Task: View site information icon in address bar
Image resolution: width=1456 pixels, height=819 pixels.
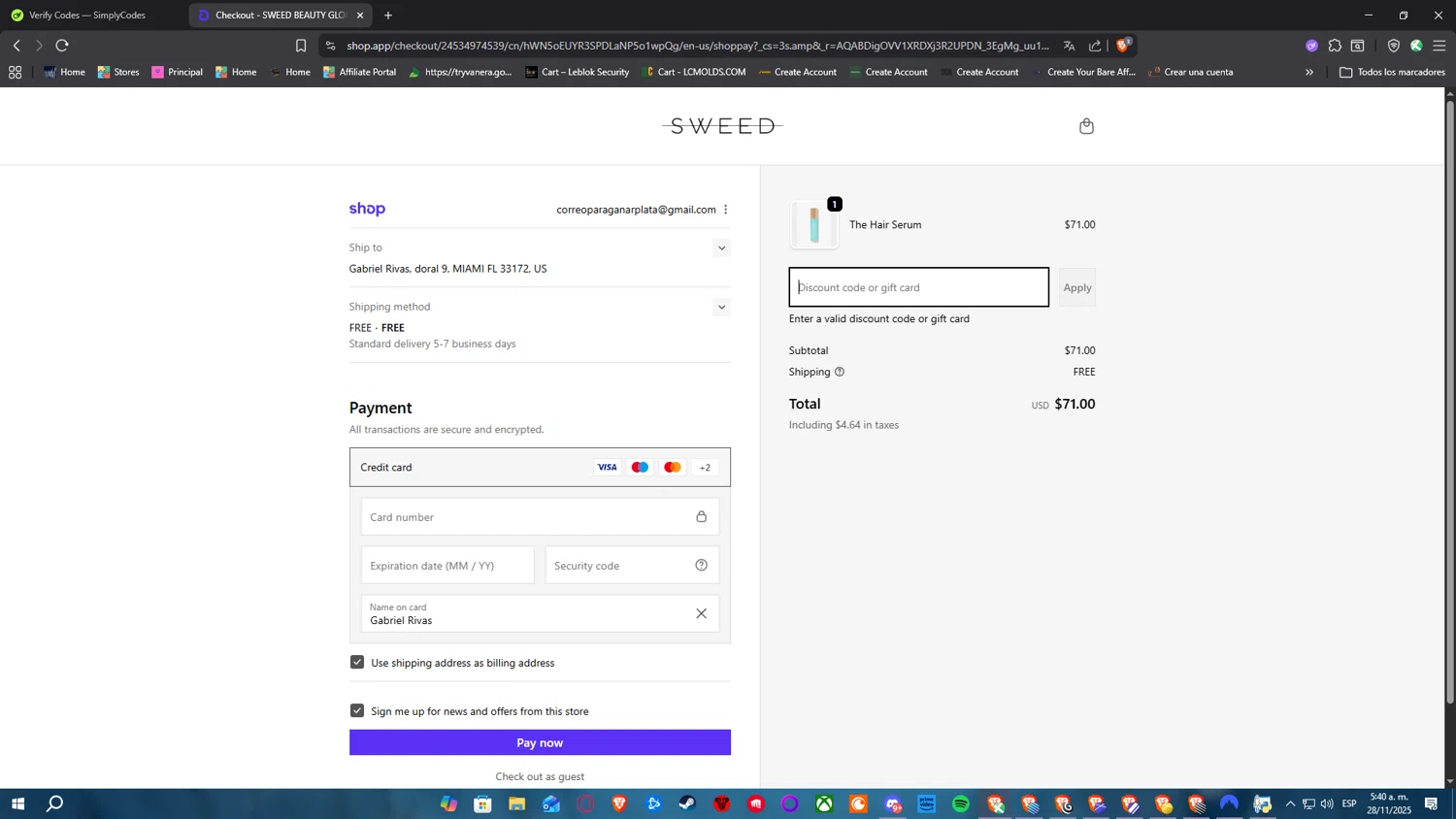Action: pyautogui.click(x=331, y=46)
